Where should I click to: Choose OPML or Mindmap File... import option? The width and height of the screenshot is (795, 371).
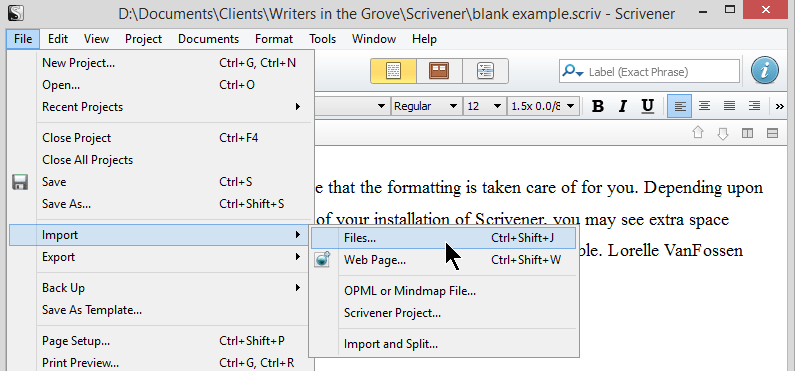(x=444, y=291)
